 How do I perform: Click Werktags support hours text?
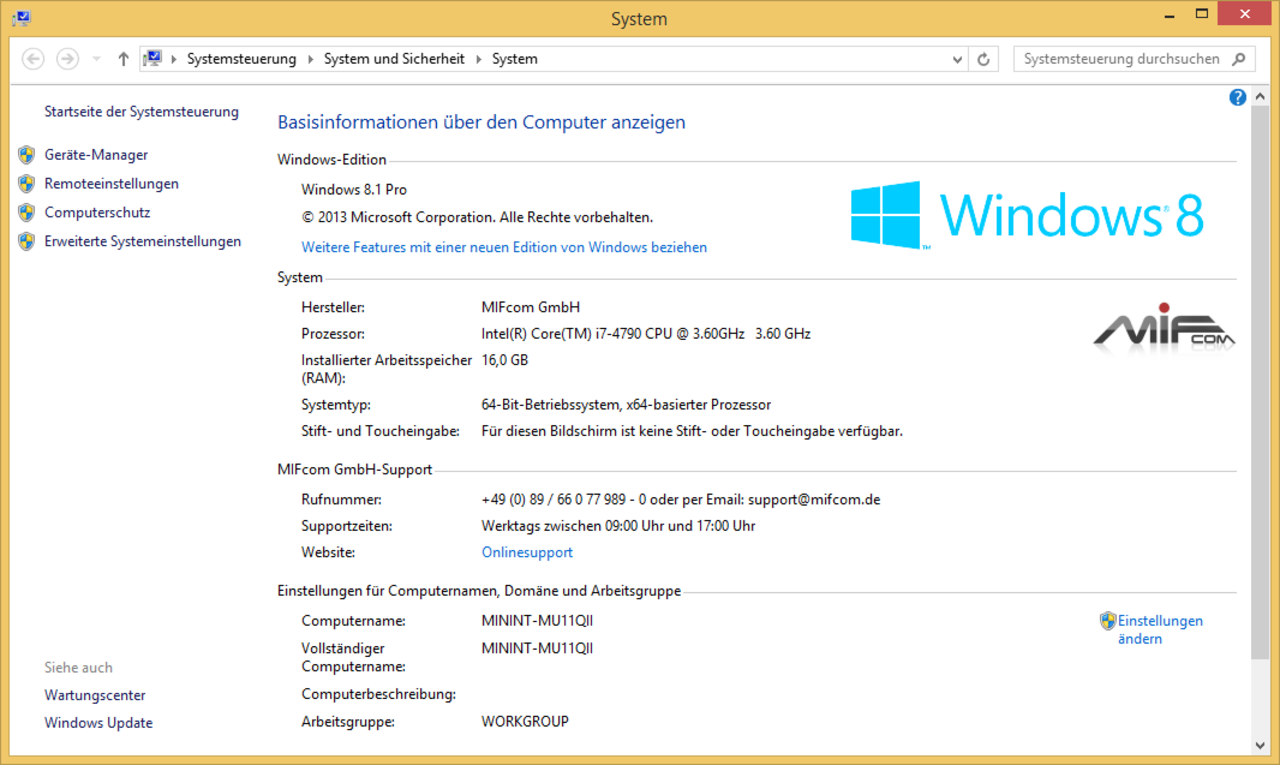[x=618, y=525]
